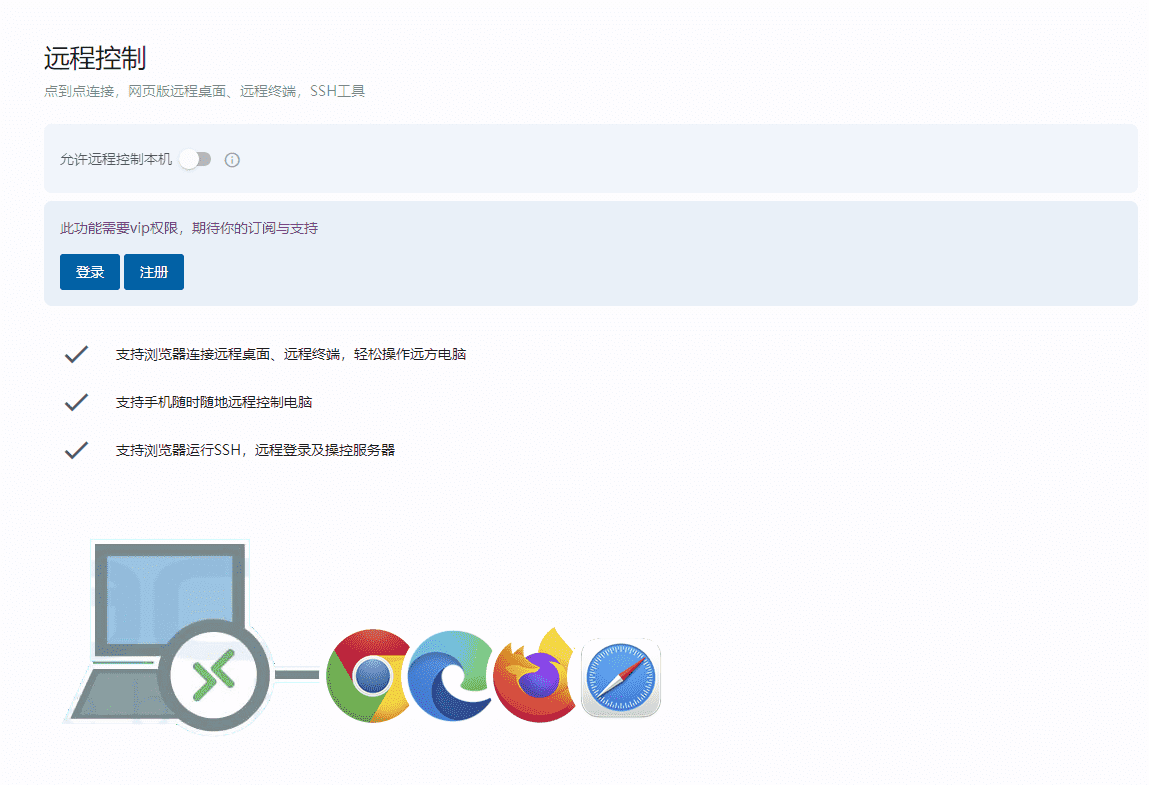Click the checkmark beside 支持手机随时随地远程控制电脑
The height and width of the screenshot is (785, 1149).
[76, 402]
